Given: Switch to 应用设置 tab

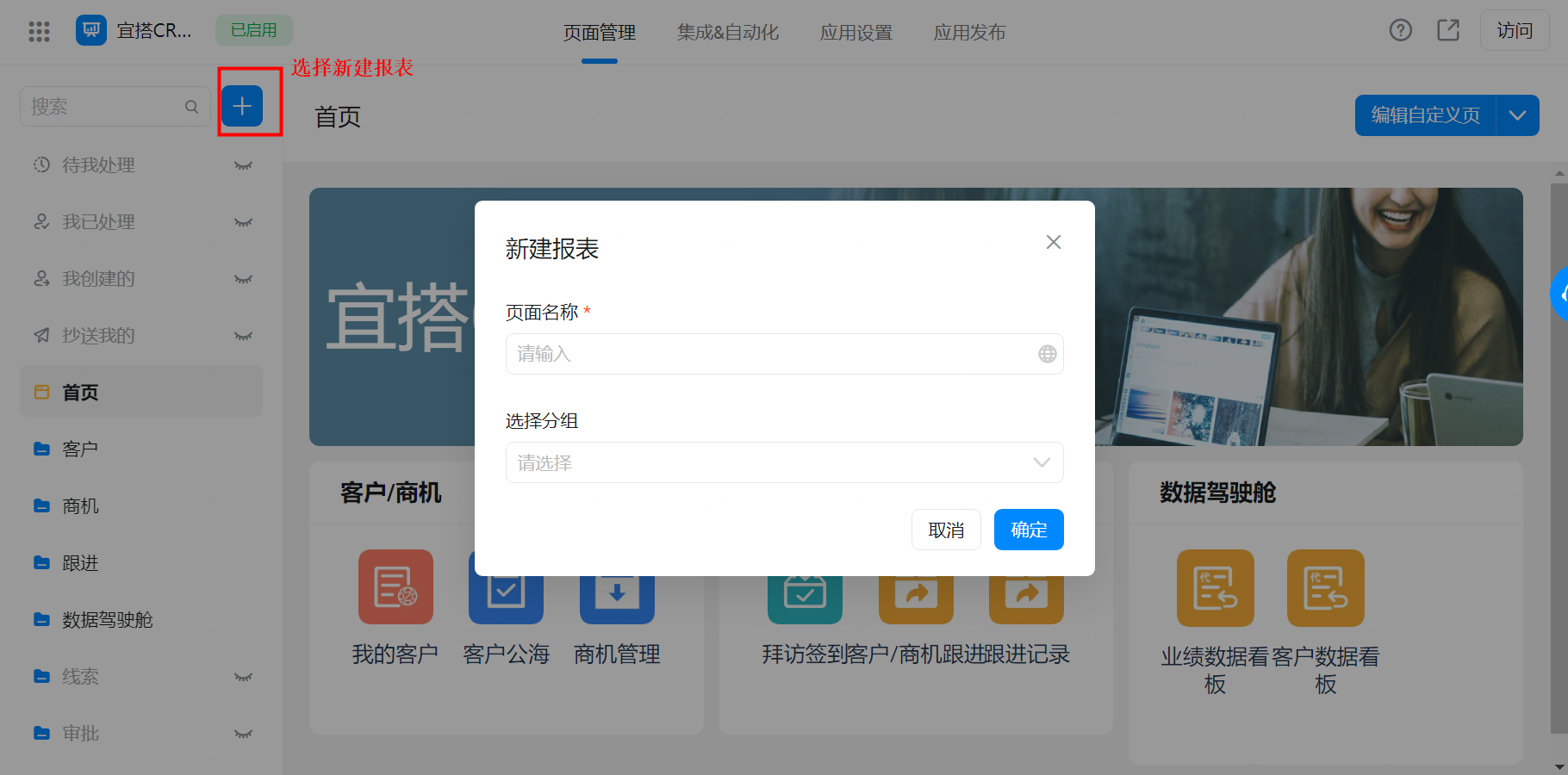Looking at the screenshot, I should tap(856, 33).
